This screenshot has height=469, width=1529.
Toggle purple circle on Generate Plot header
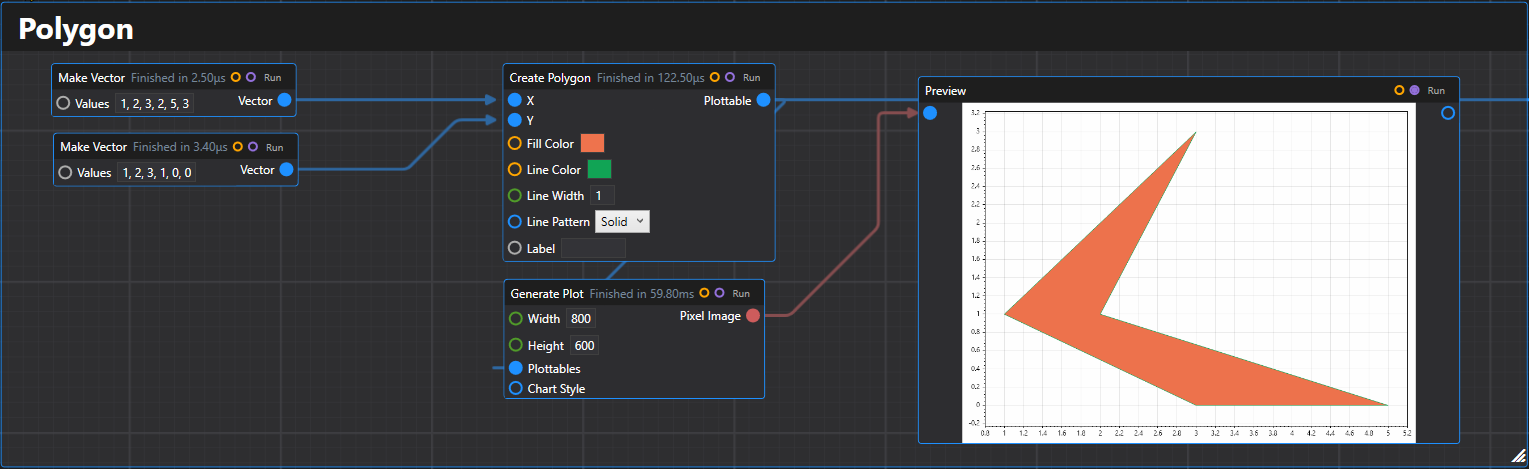point(719,293)
